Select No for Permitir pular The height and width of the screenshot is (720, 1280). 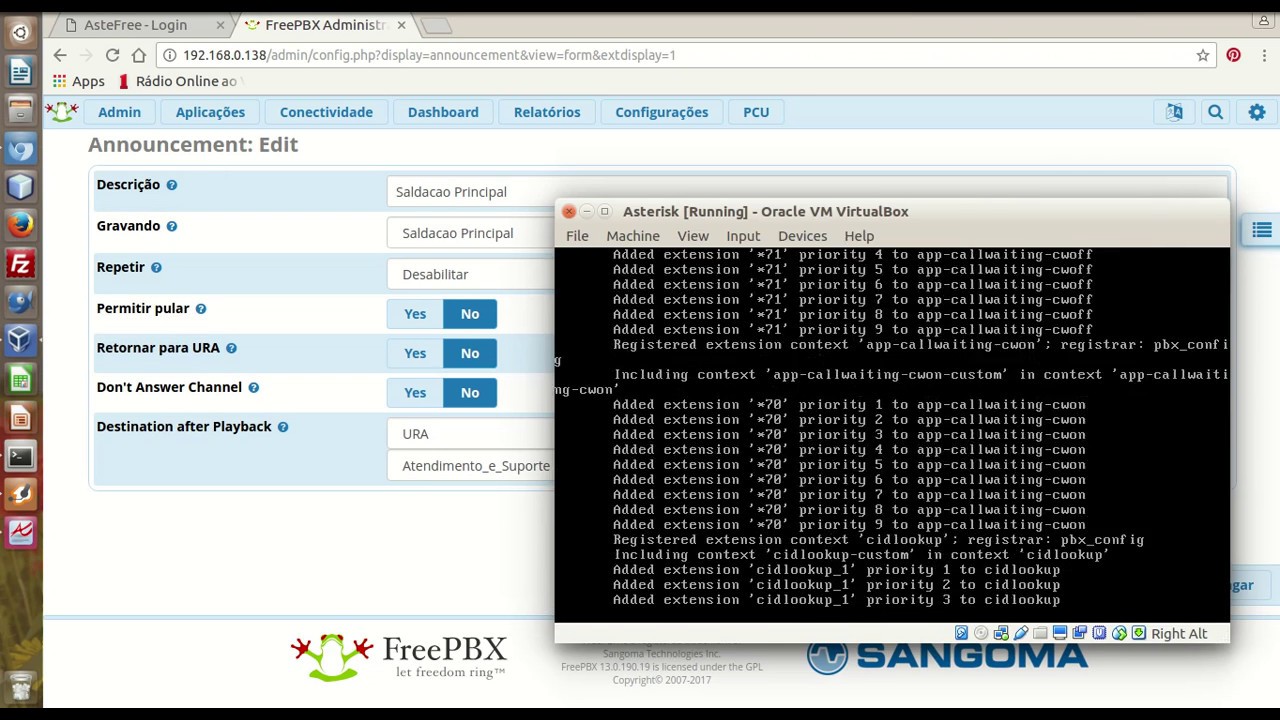[470, 314]
